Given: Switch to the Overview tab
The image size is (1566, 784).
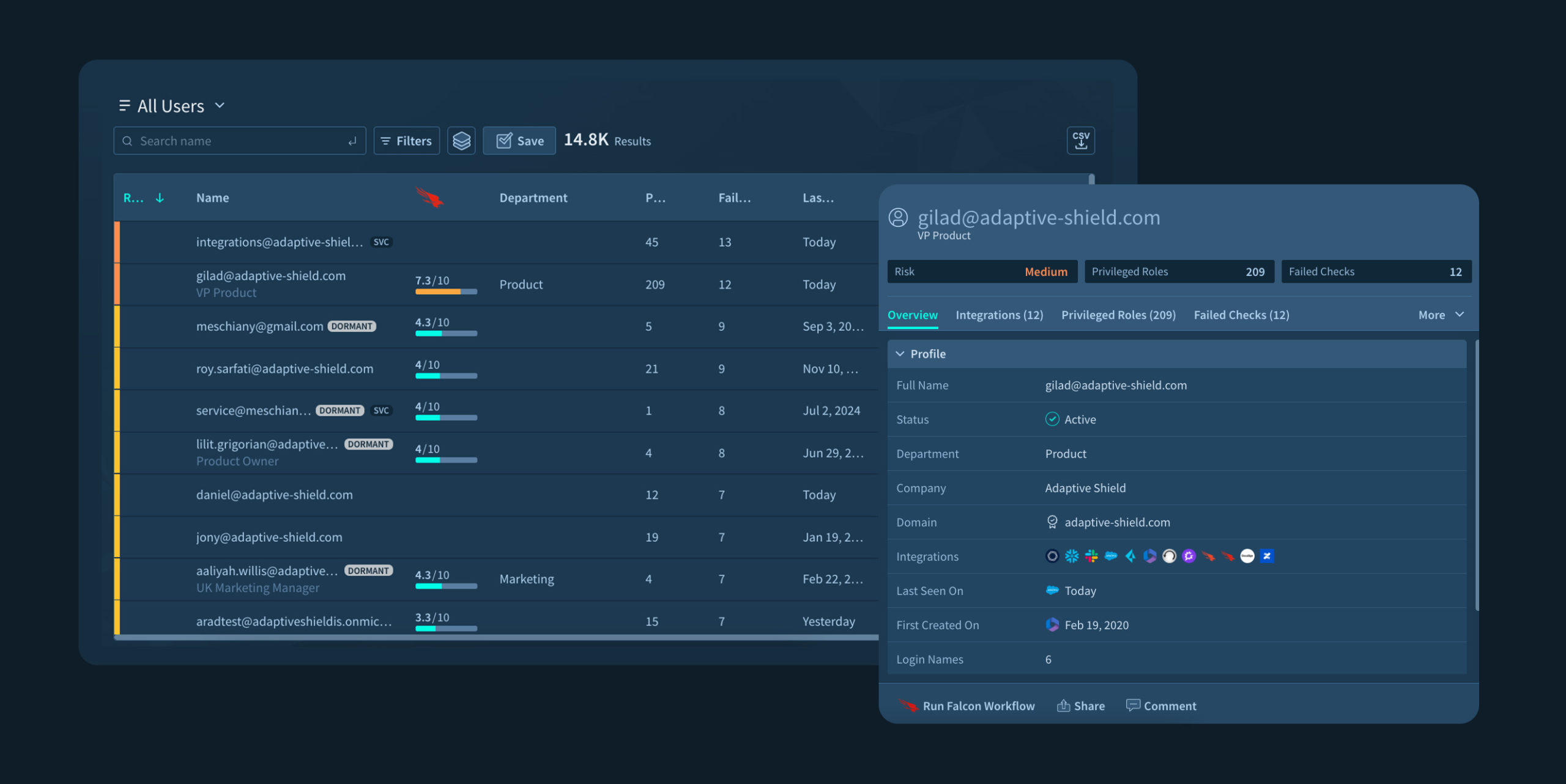Looking at the screenshot, I should click(912, 315).
